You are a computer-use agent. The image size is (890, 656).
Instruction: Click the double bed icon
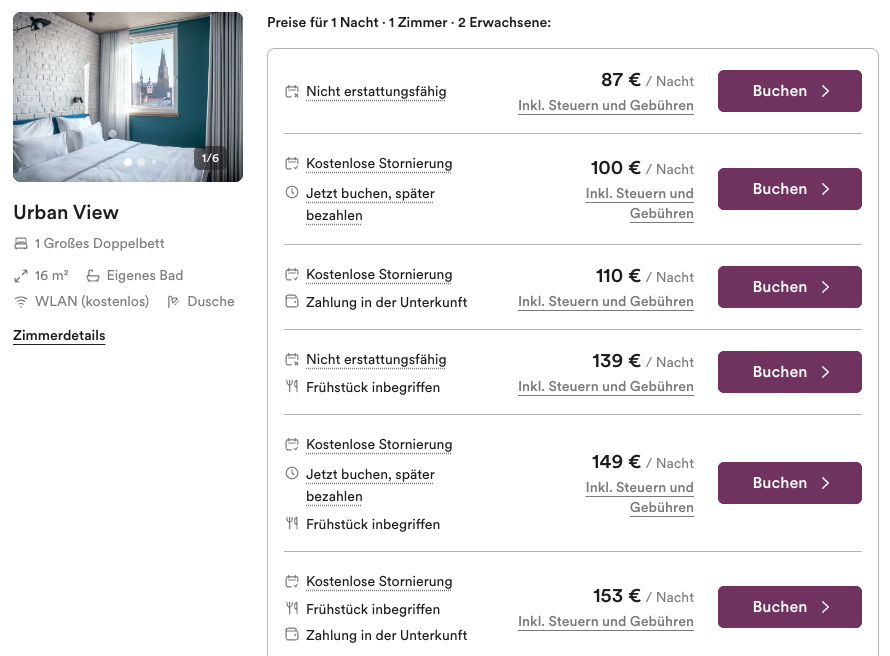21,244
